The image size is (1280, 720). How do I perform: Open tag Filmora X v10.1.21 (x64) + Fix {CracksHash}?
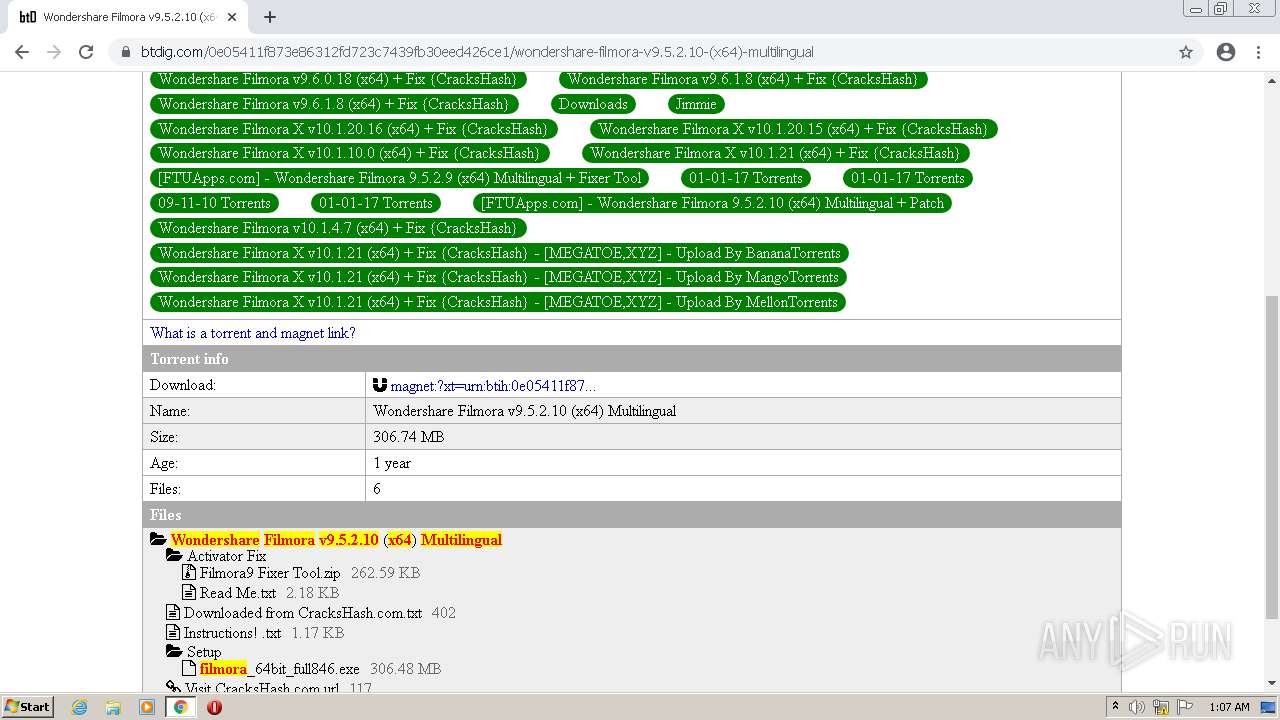(x=775, y=153)
